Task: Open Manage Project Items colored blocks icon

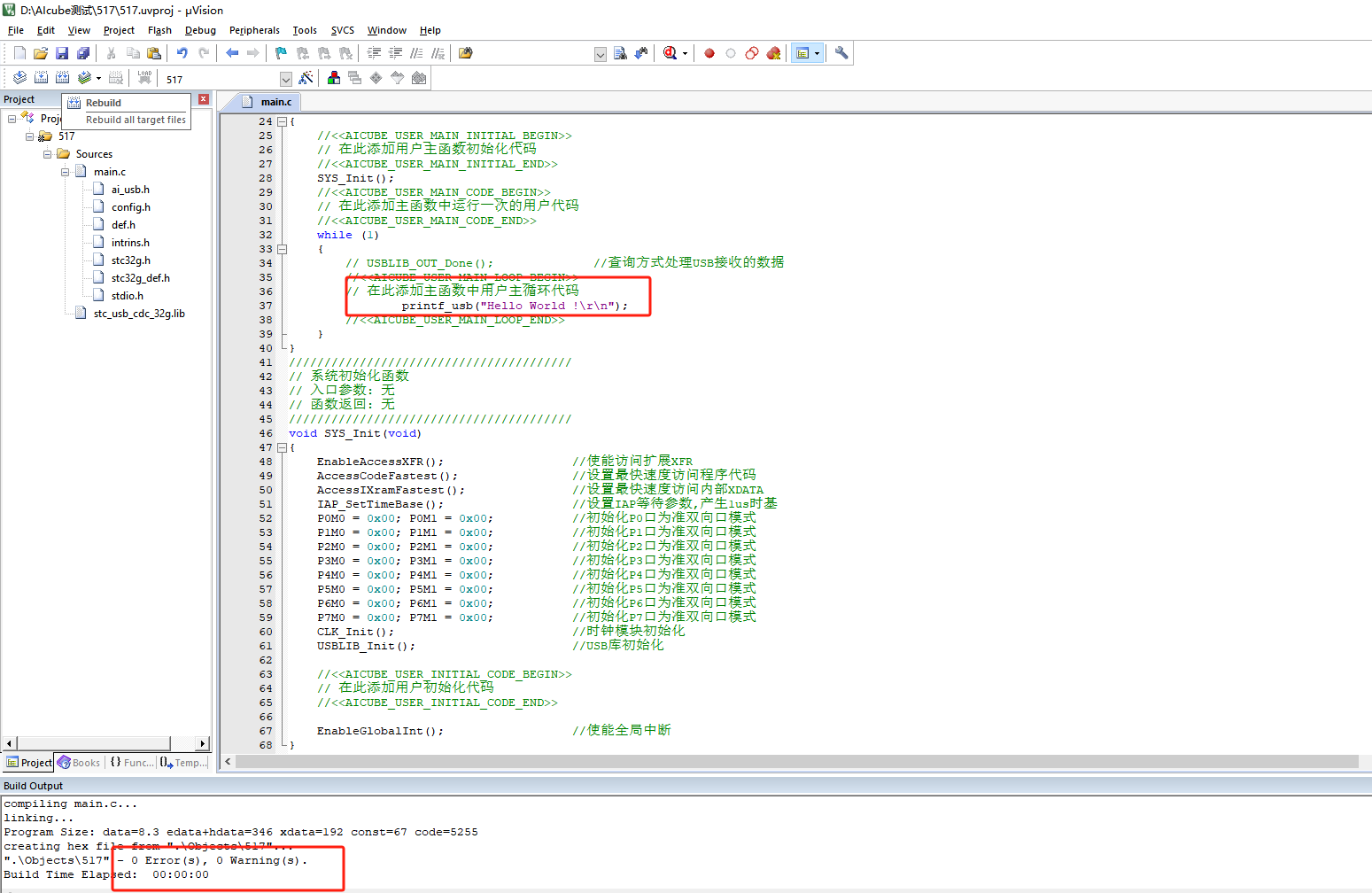Action: (334, 78)
